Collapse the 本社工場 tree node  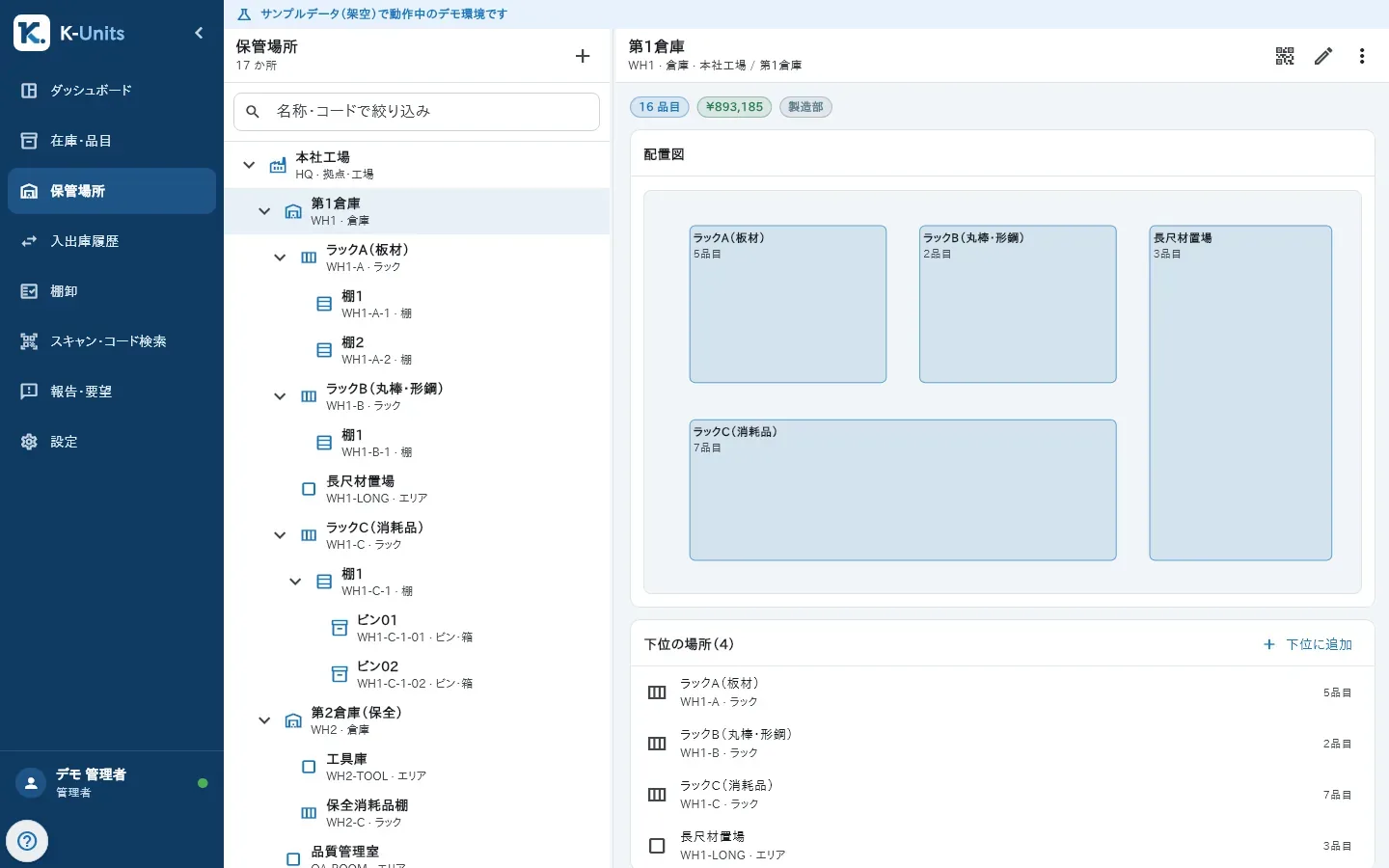(x=249, y=165)
